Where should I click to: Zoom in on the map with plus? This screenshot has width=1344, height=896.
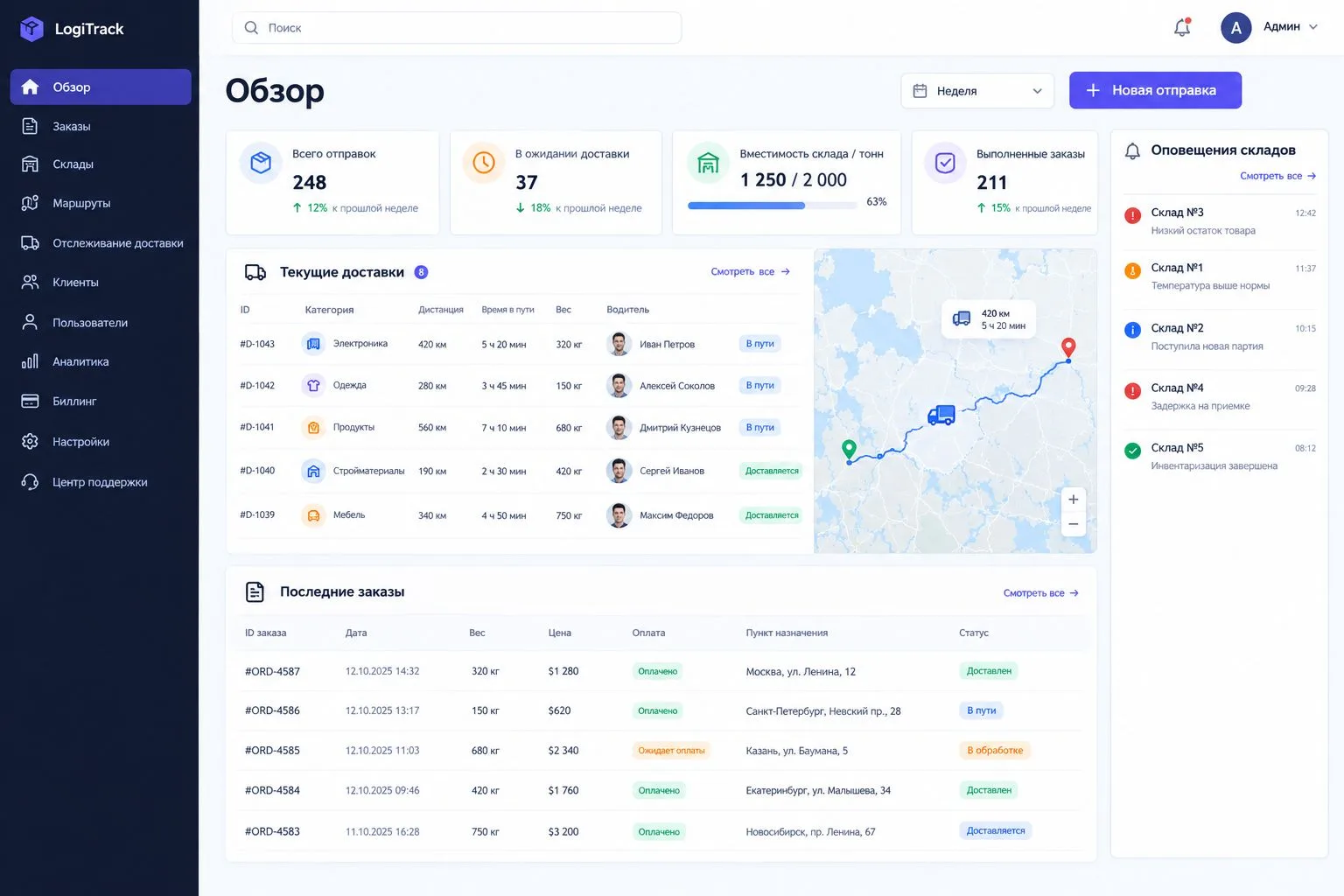coord(1073,500)
